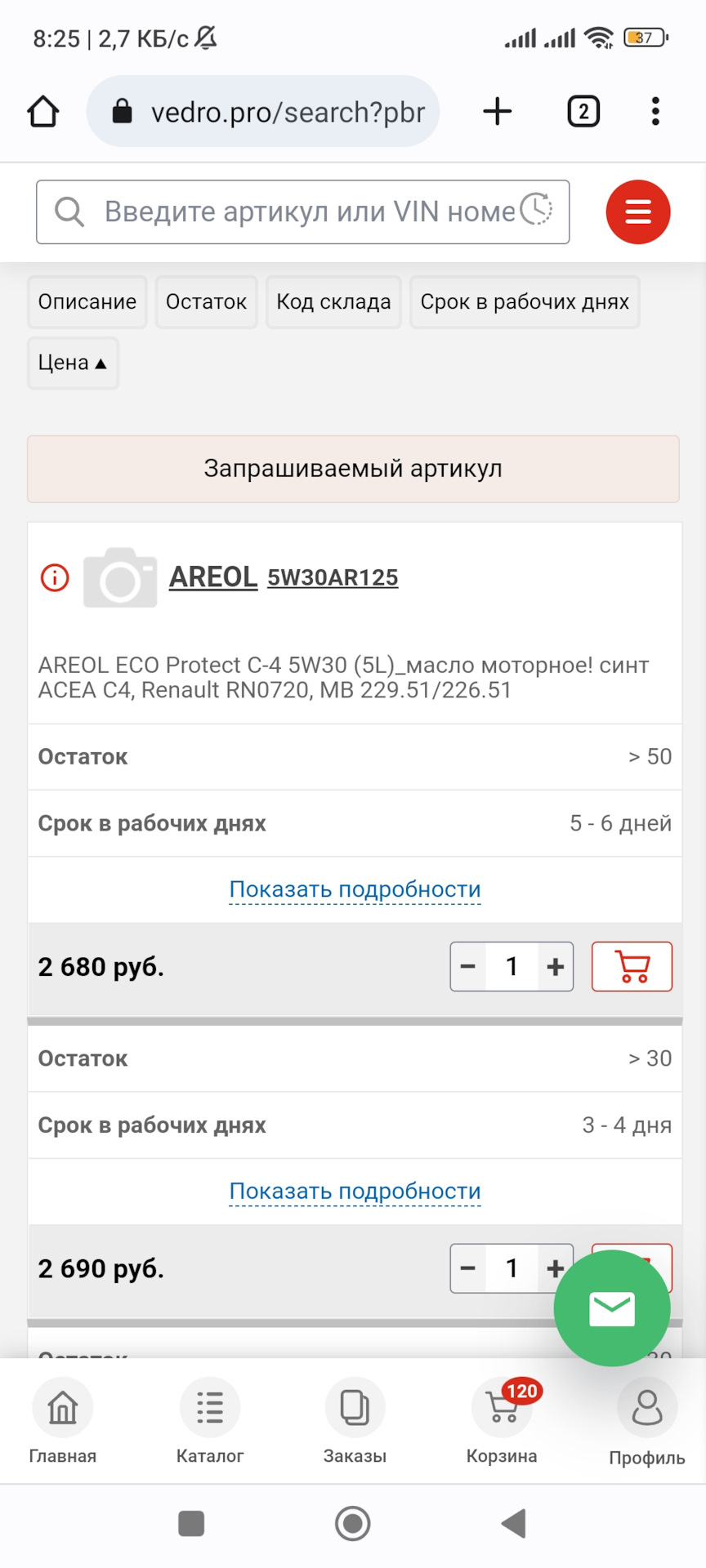The height and width of the screenshot is (1568, 706).
Task: Open the tab switcher showing 2 tabs
Action: 583,112
